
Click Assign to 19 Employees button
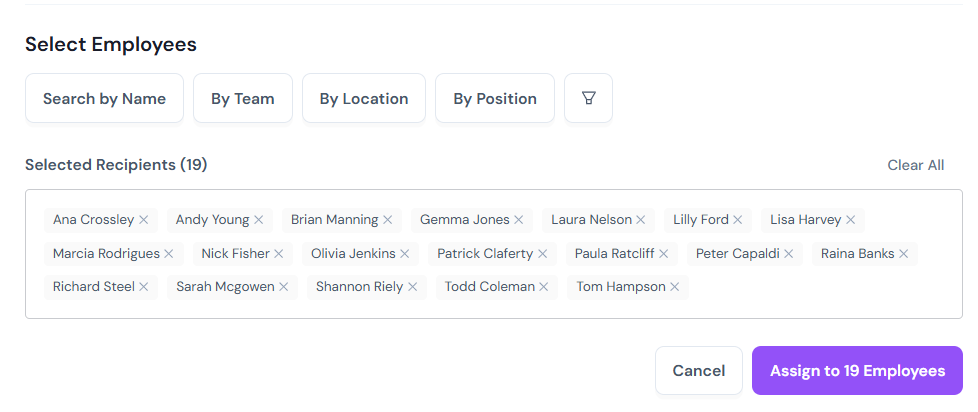858,371
